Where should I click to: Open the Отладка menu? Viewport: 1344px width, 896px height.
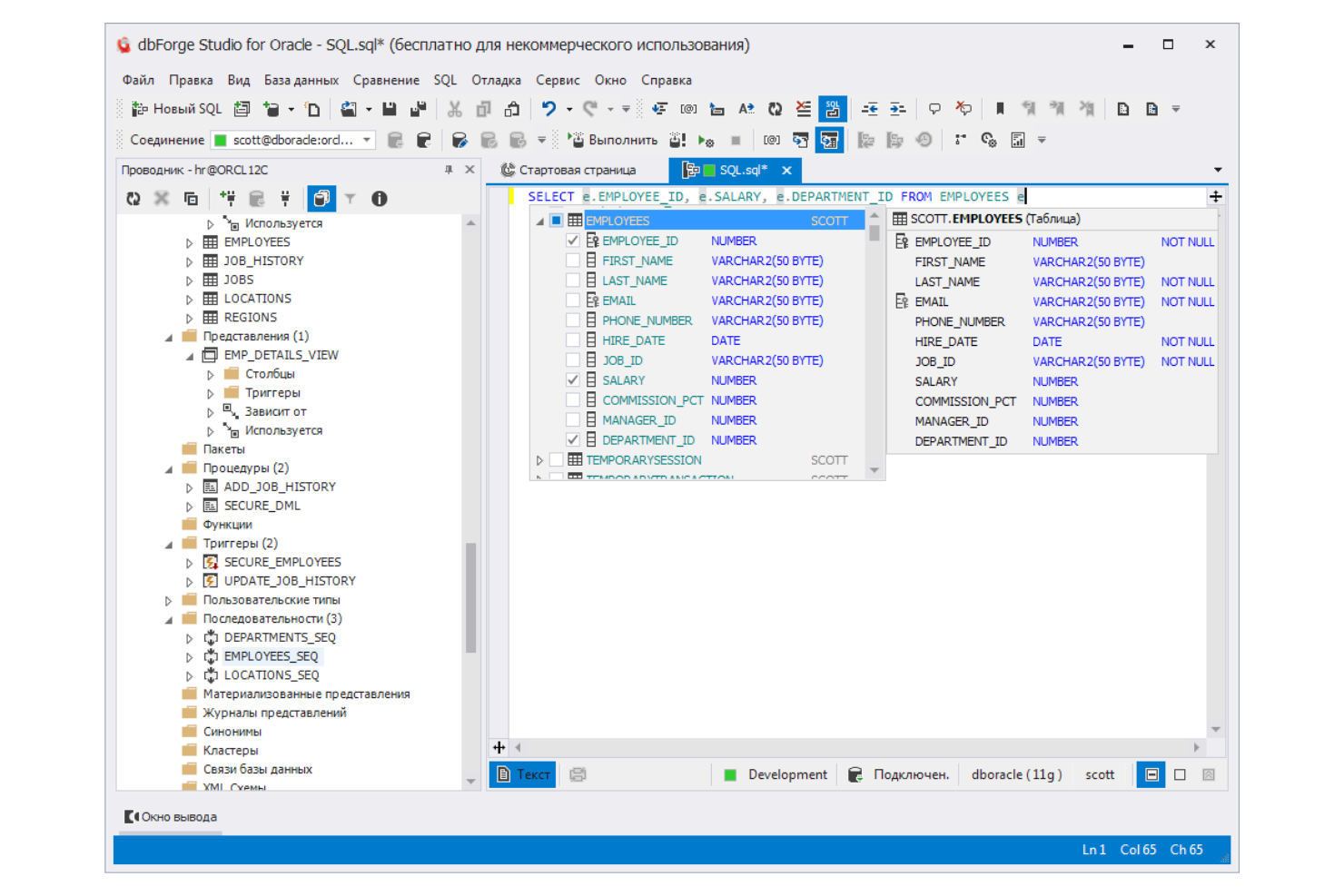click(496, 80)
